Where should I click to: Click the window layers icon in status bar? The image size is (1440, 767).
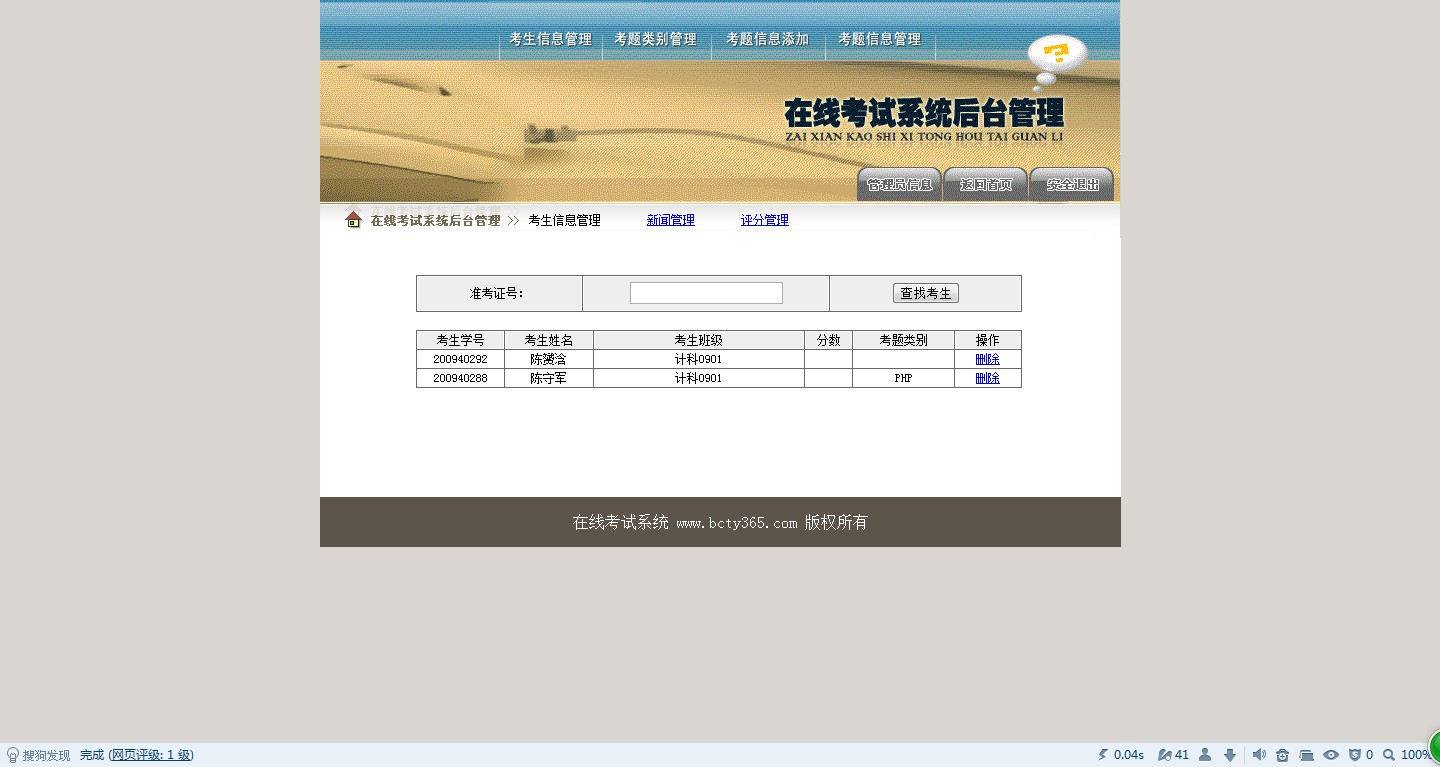click(1306, 755)
